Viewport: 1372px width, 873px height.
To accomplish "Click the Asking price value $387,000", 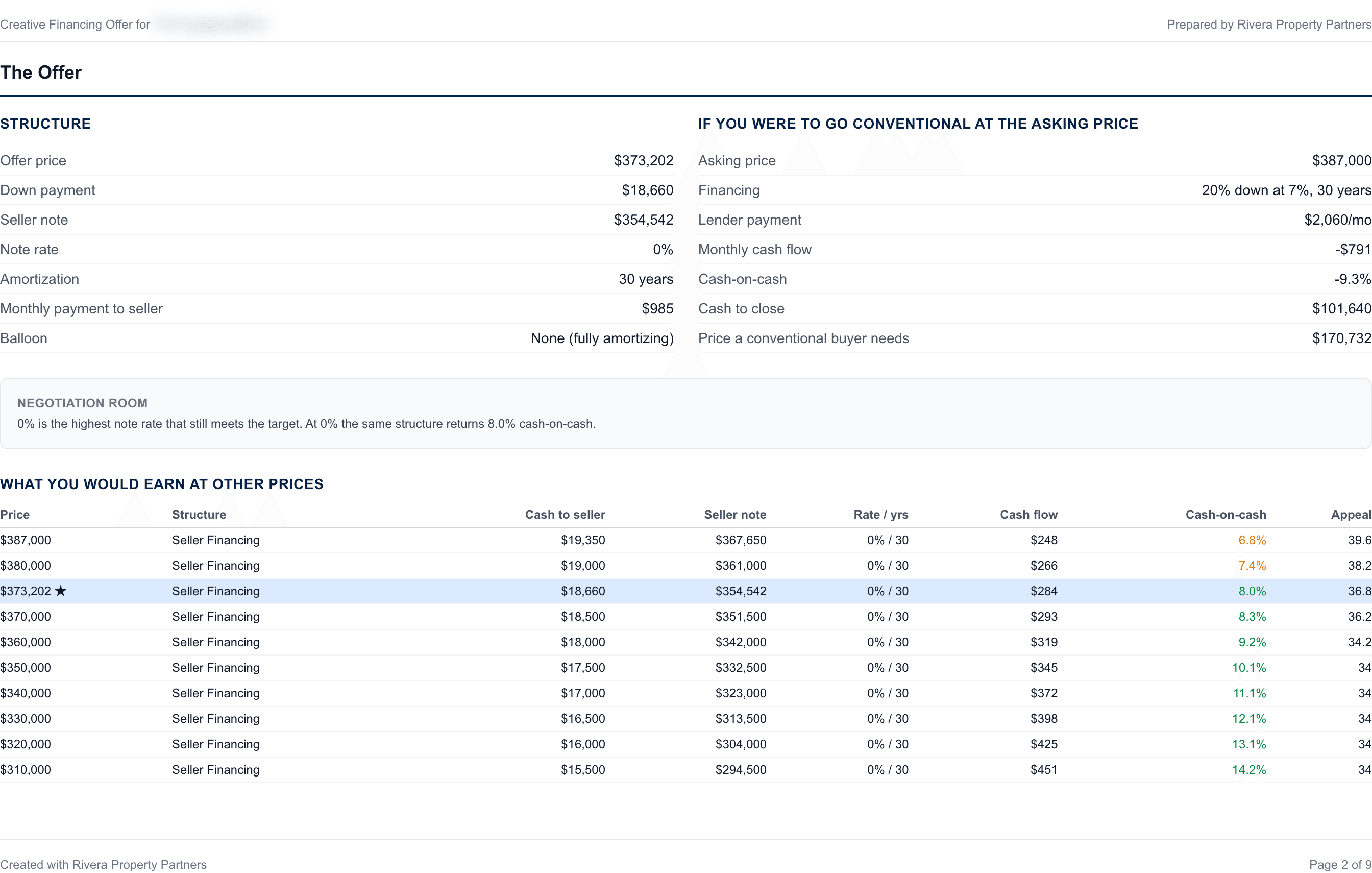I will [x=1341, y=161].
